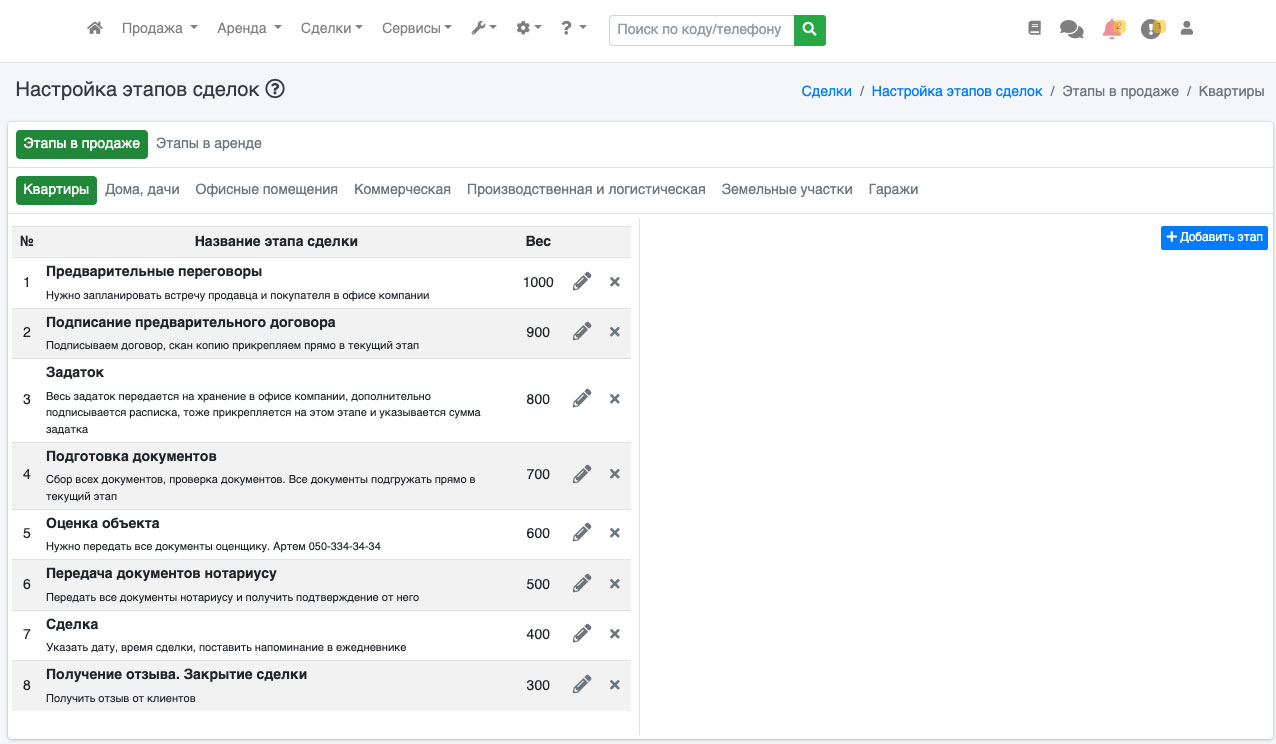The image size is (1276, 744).
Task: Click the user profile icon
Action: [x=1187, y=29]
